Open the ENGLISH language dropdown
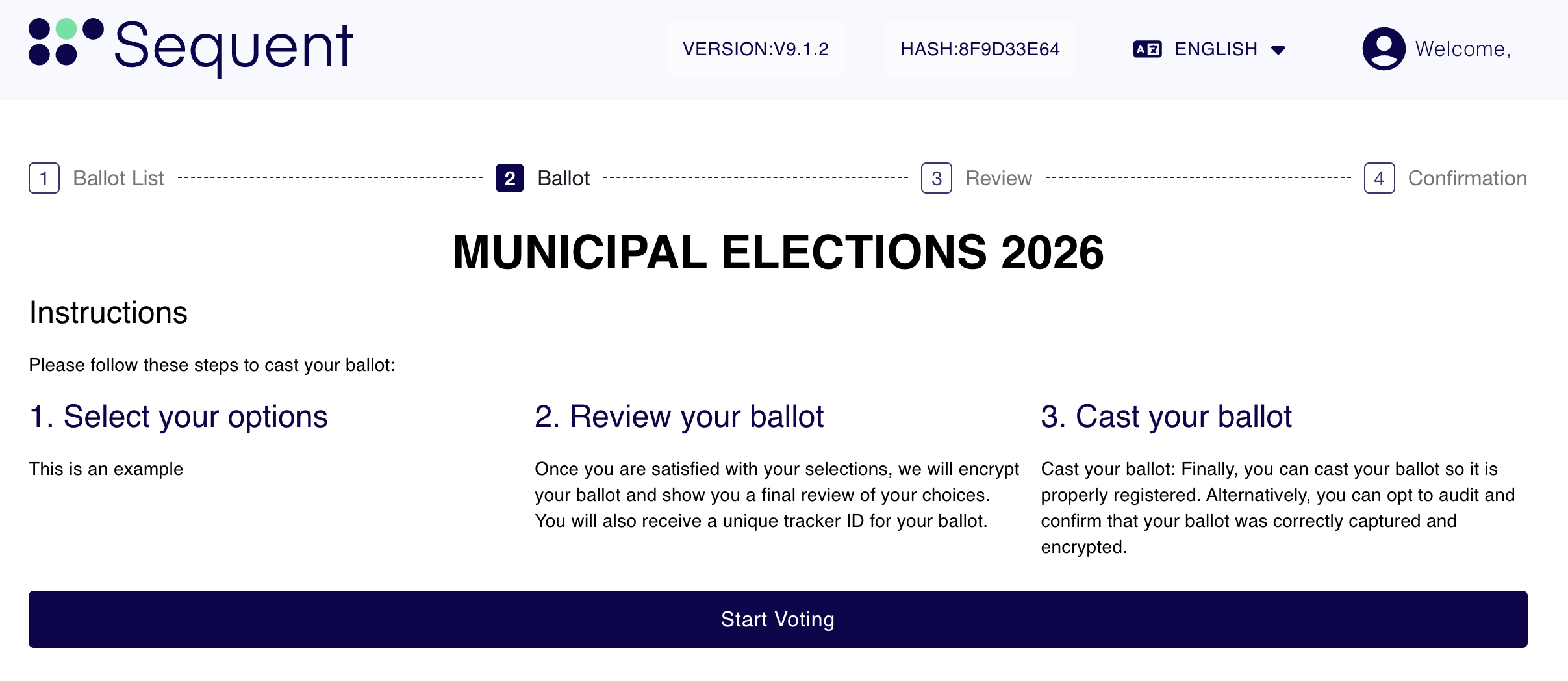Image resolution: width=1568 pixels, height=681 pixels. pyautogui.click(x=1215, y=49)
